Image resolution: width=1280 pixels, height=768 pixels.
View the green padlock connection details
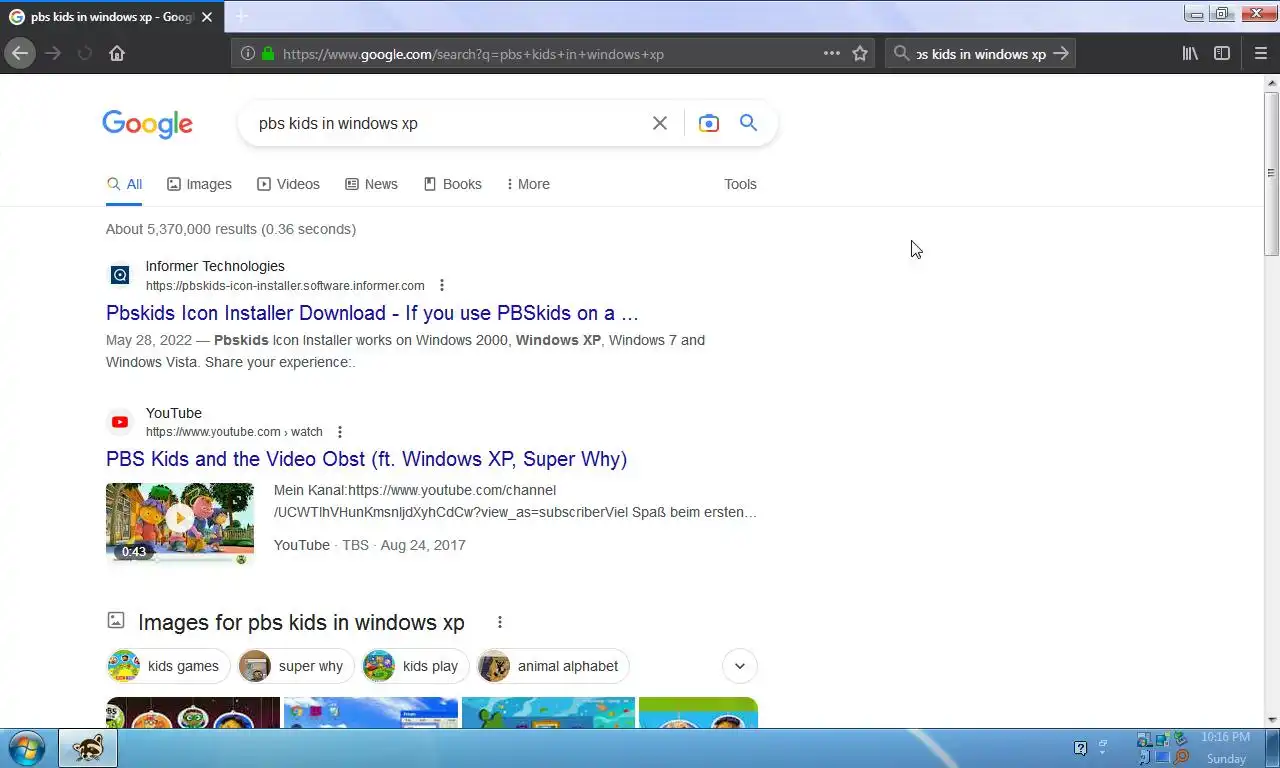[267, 54]
